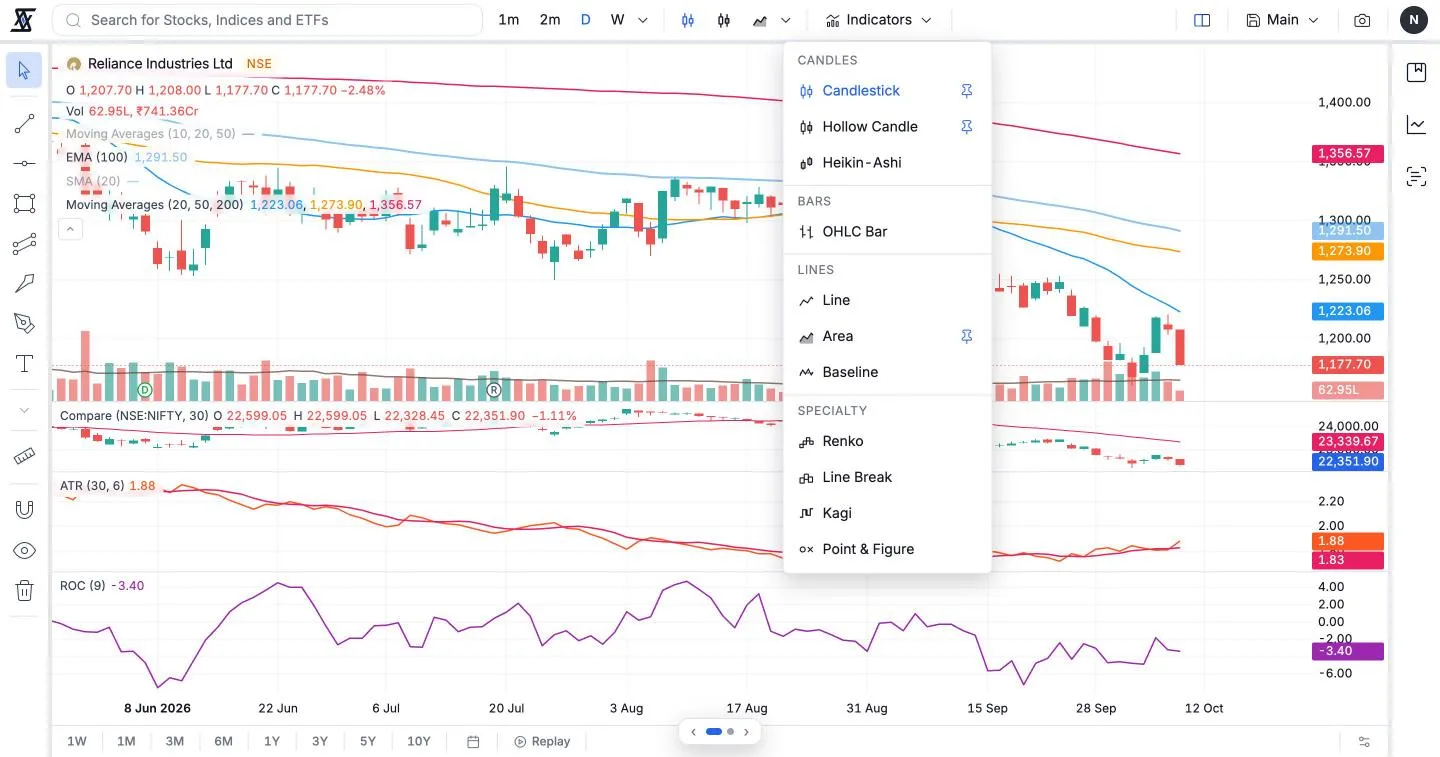
Task: Open the Main layout dropdown
Action: (1283, 20)
